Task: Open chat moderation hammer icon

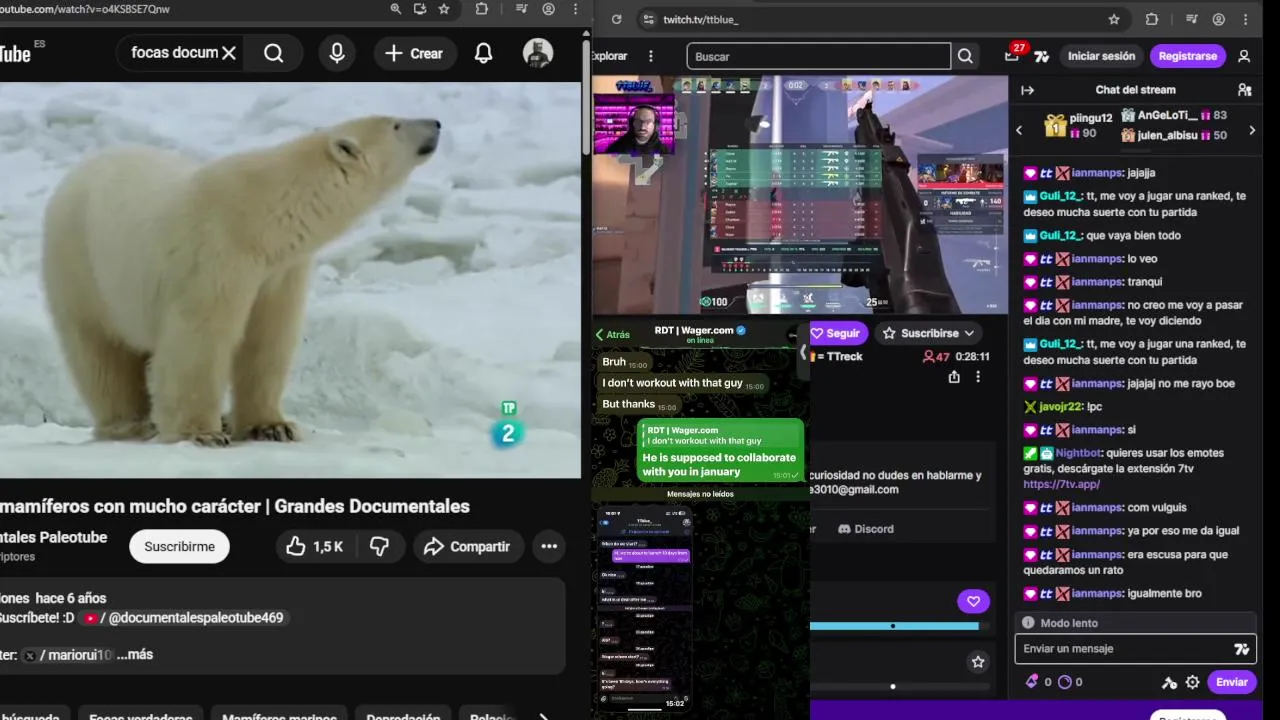Action: [1169, 682]
